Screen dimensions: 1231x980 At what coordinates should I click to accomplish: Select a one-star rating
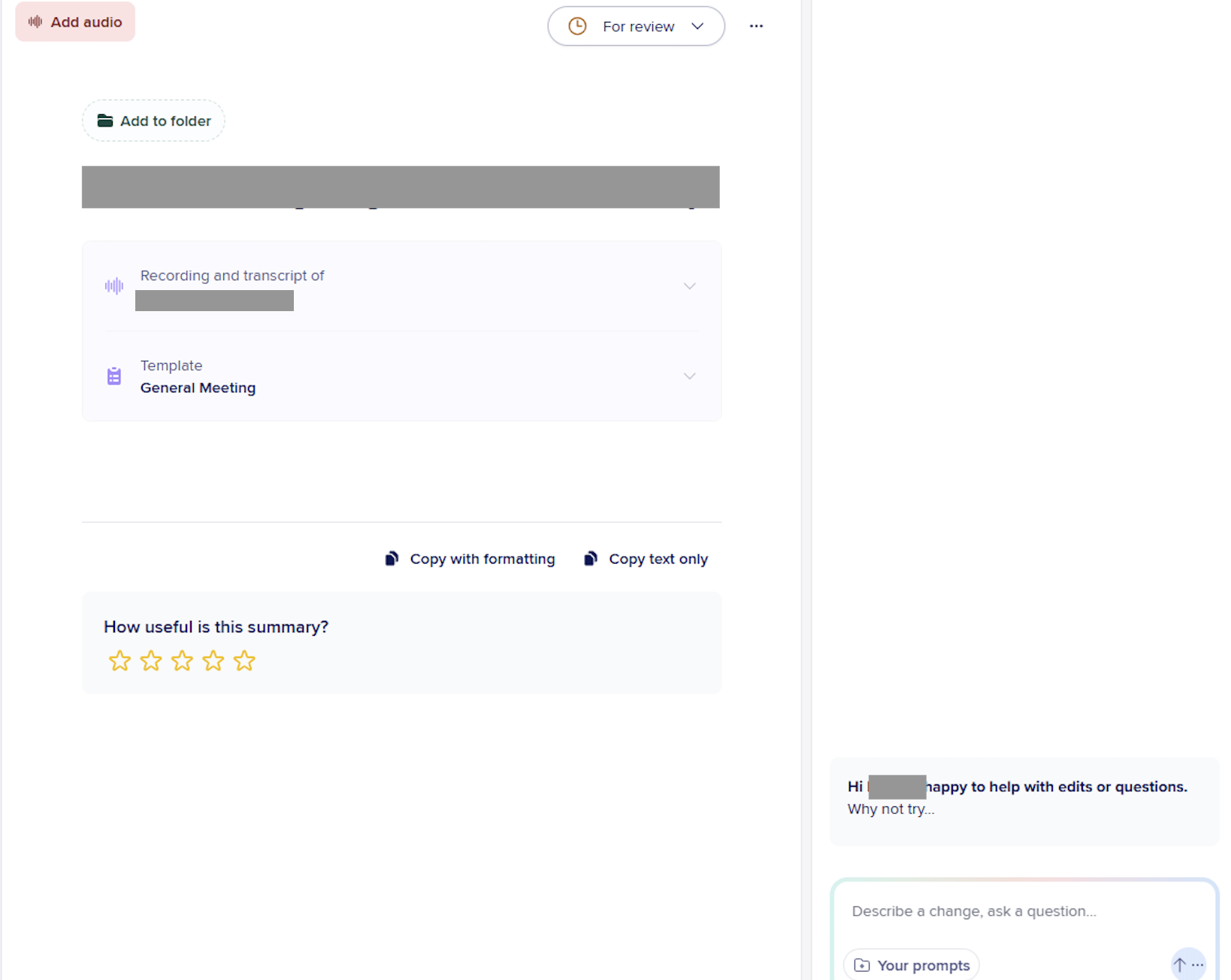pos(119,661)
